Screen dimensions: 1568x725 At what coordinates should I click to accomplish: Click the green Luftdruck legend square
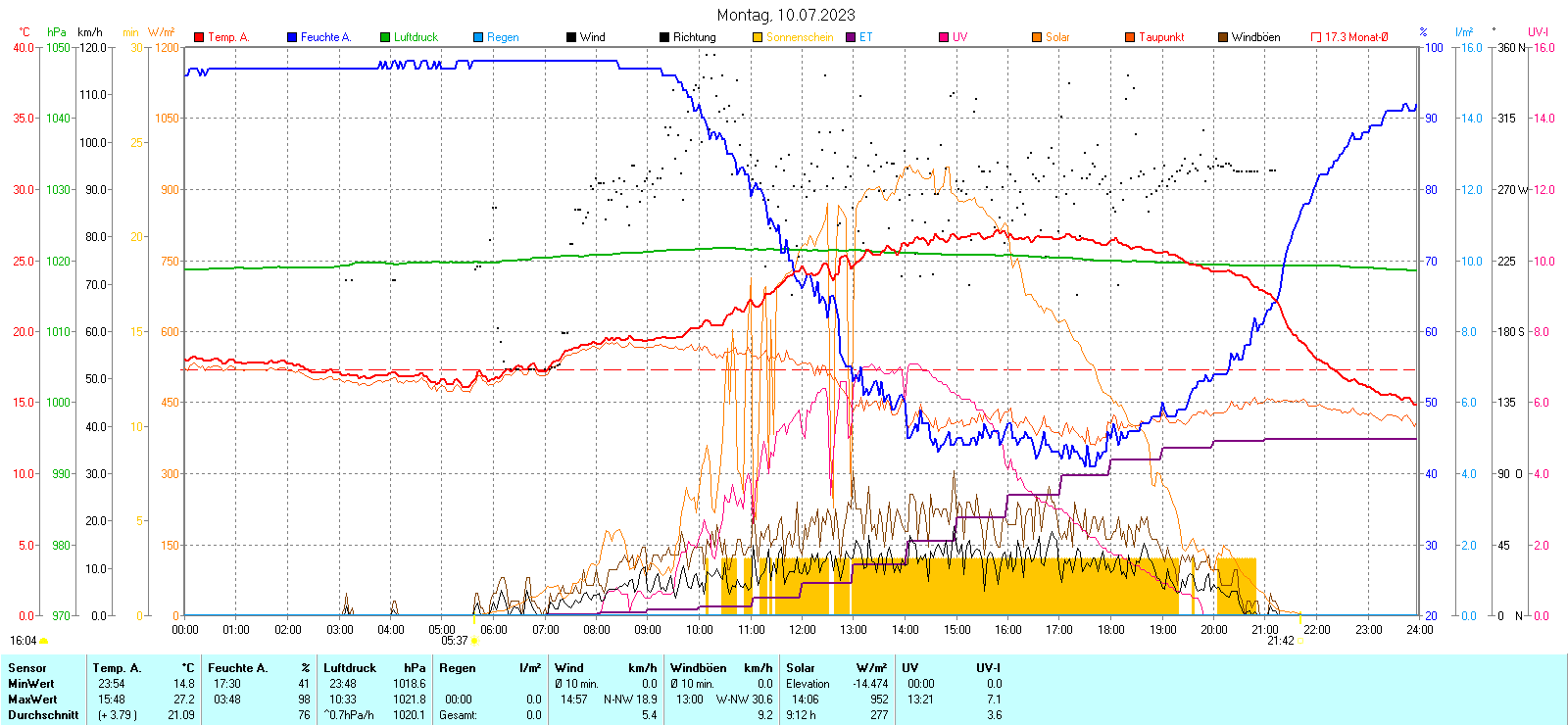coord(385,37)
